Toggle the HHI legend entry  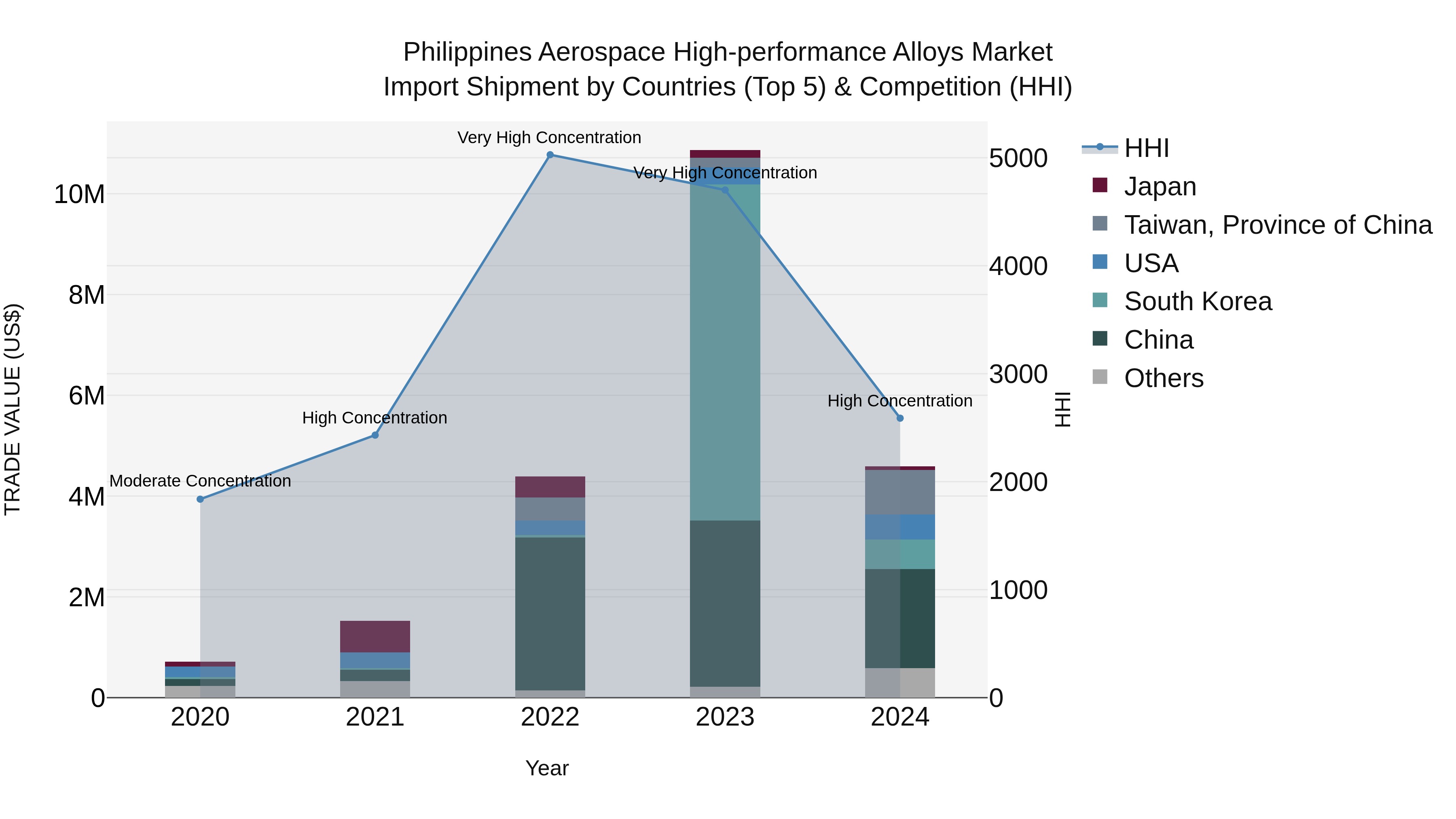click(x=1125, y=148)
